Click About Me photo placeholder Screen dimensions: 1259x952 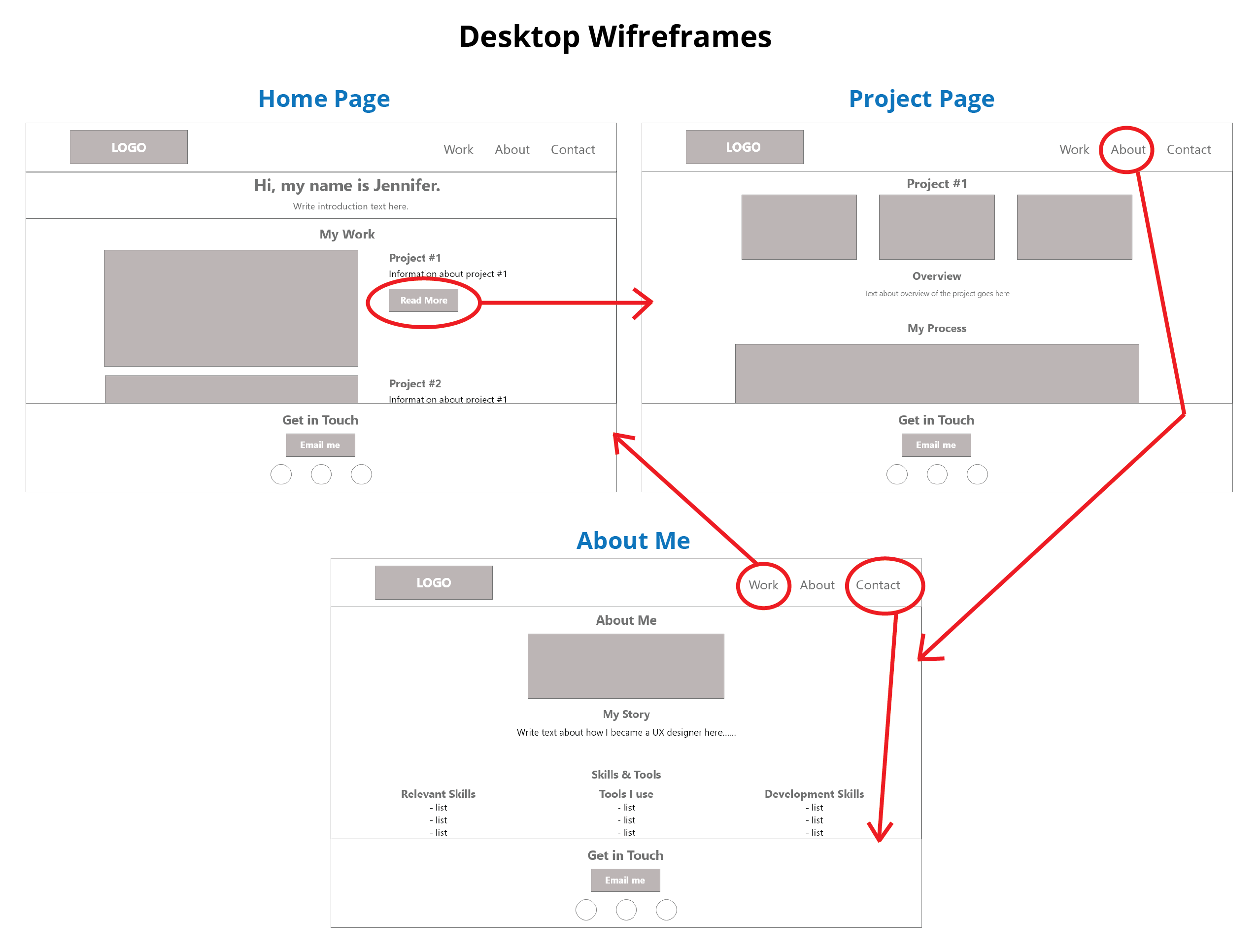click(626, 666)
